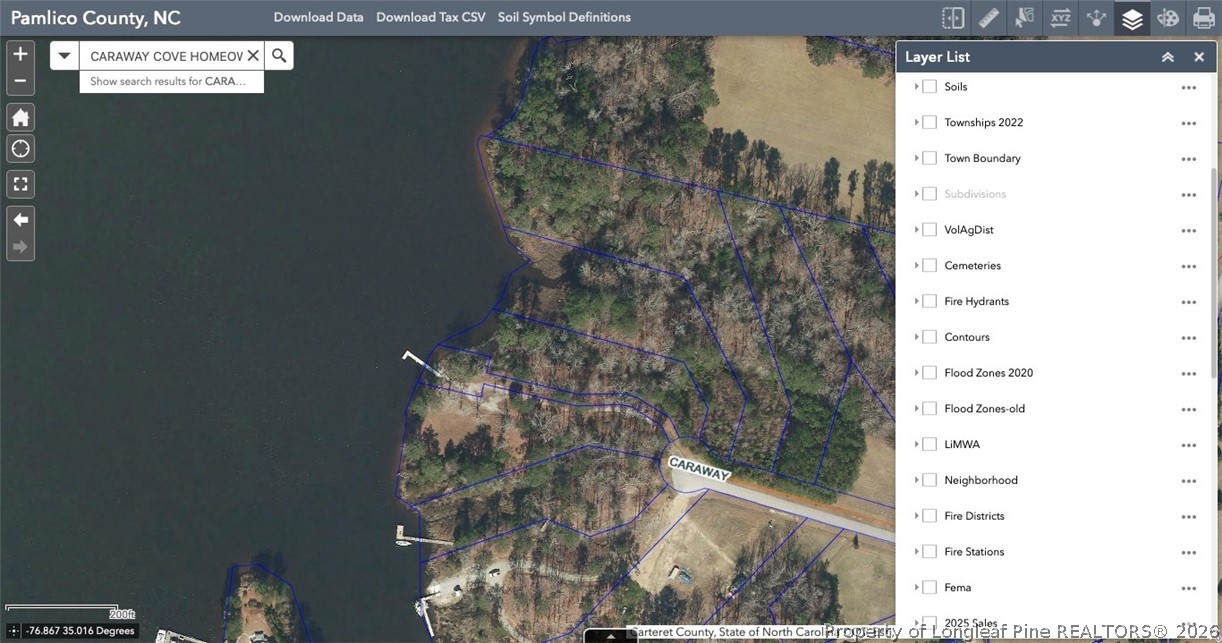Click the My Location target button

point(20,149)
